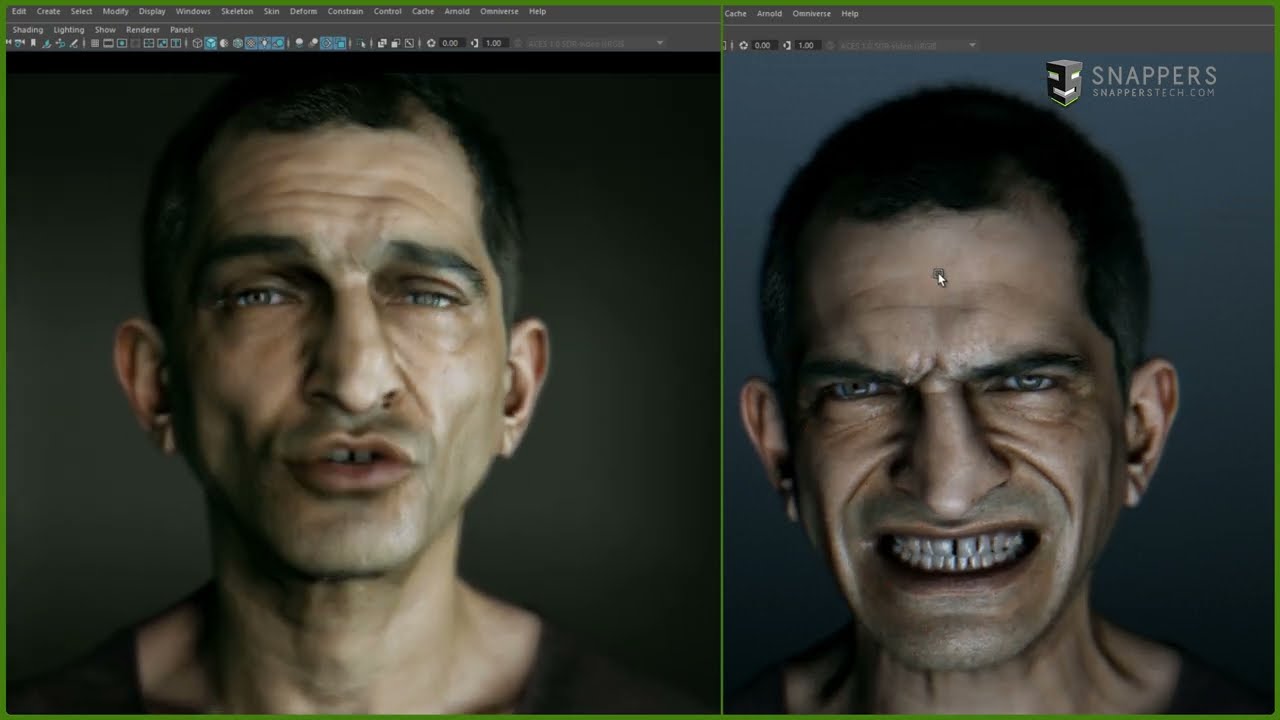
Task: Open right viewport ACES color space dropdown
Action: tap(907, 45)
